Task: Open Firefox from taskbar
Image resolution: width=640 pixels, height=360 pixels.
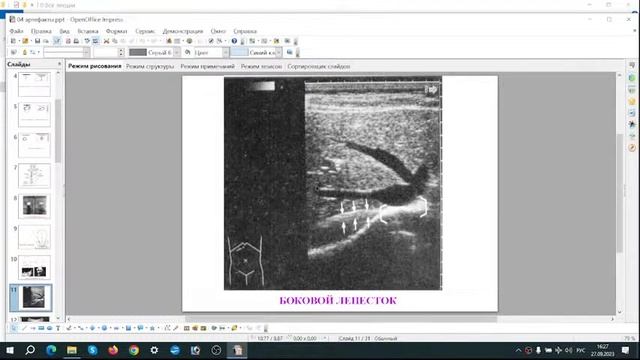Action: (x=113, y=350)
